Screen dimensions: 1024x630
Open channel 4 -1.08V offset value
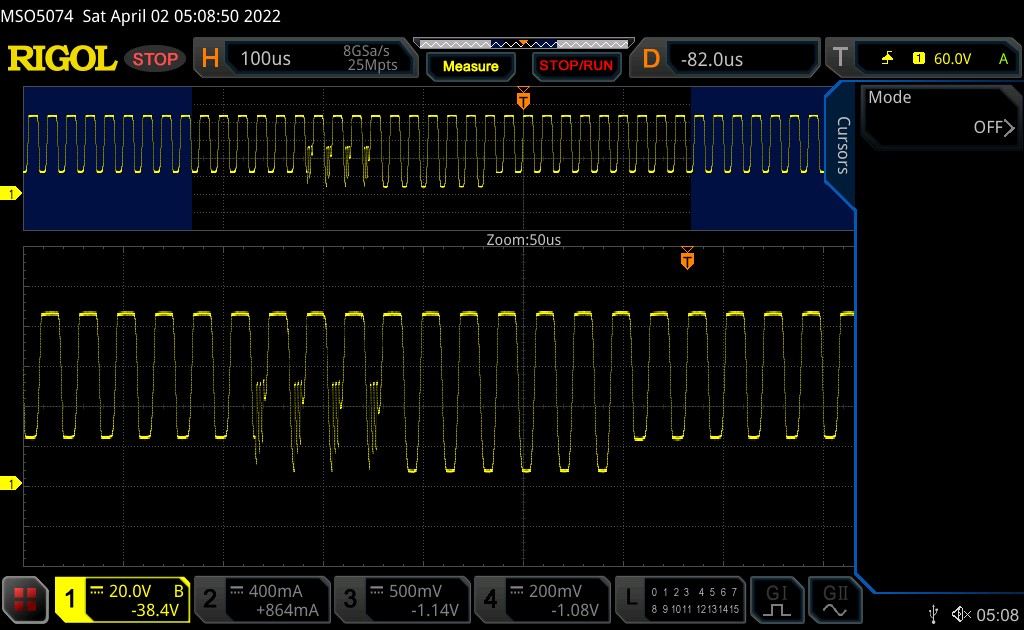(575, 610)
